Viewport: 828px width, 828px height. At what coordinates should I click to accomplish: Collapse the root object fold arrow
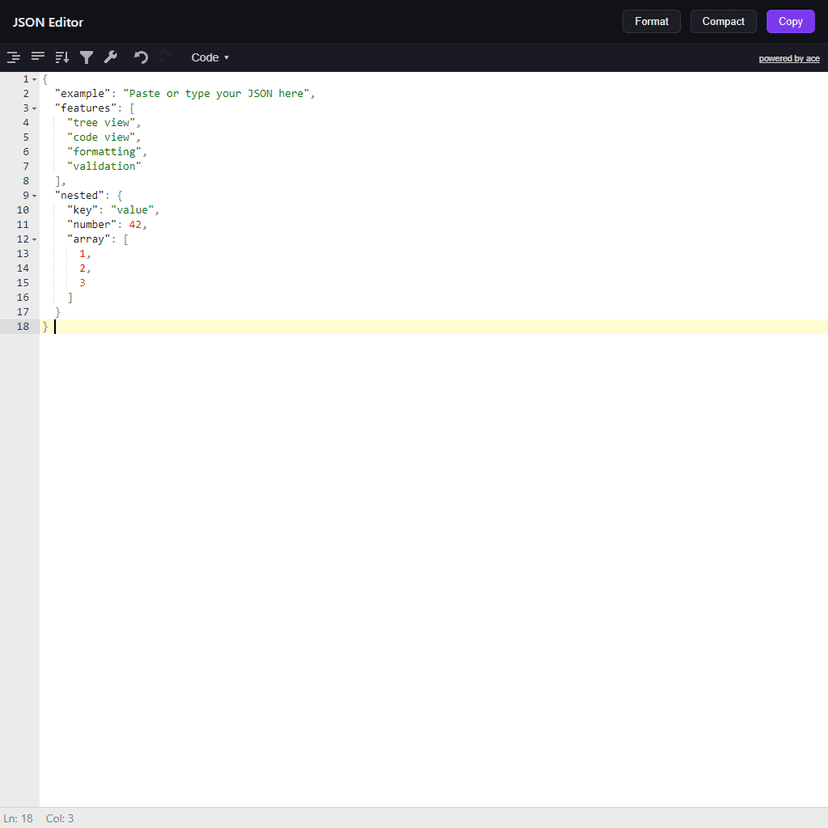pyautogui.click(x=33, y=78)
